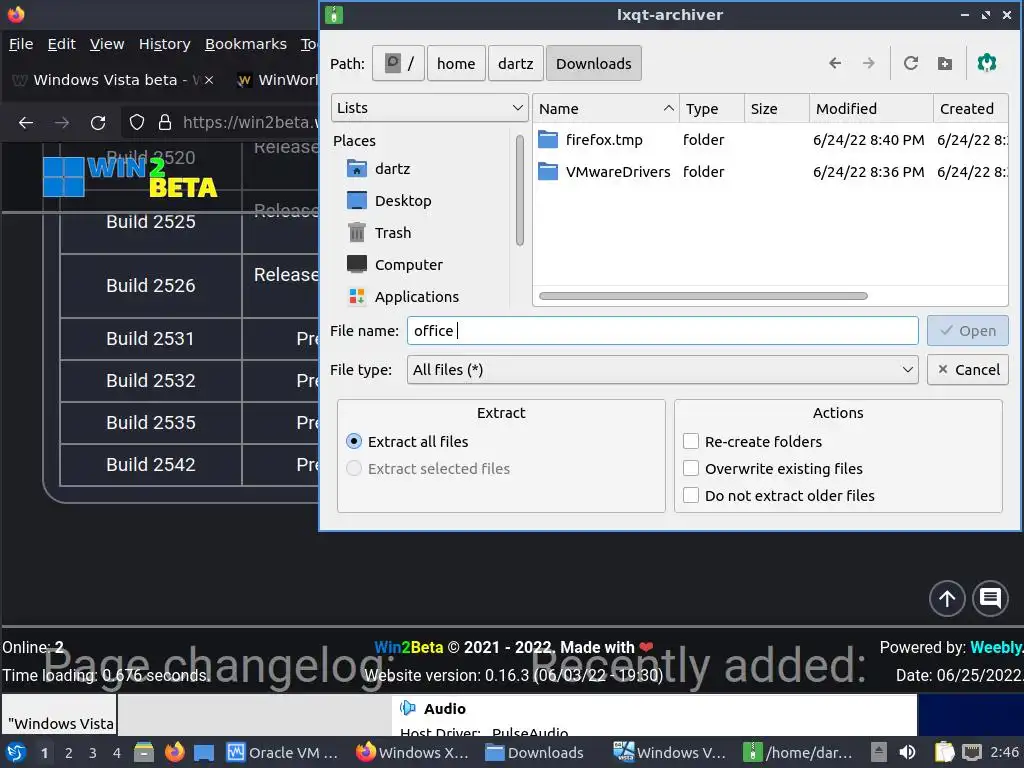This screenshot has width=1024, height=768.
Task: Open the chat bubble icon on webpage
Action: 990,598
